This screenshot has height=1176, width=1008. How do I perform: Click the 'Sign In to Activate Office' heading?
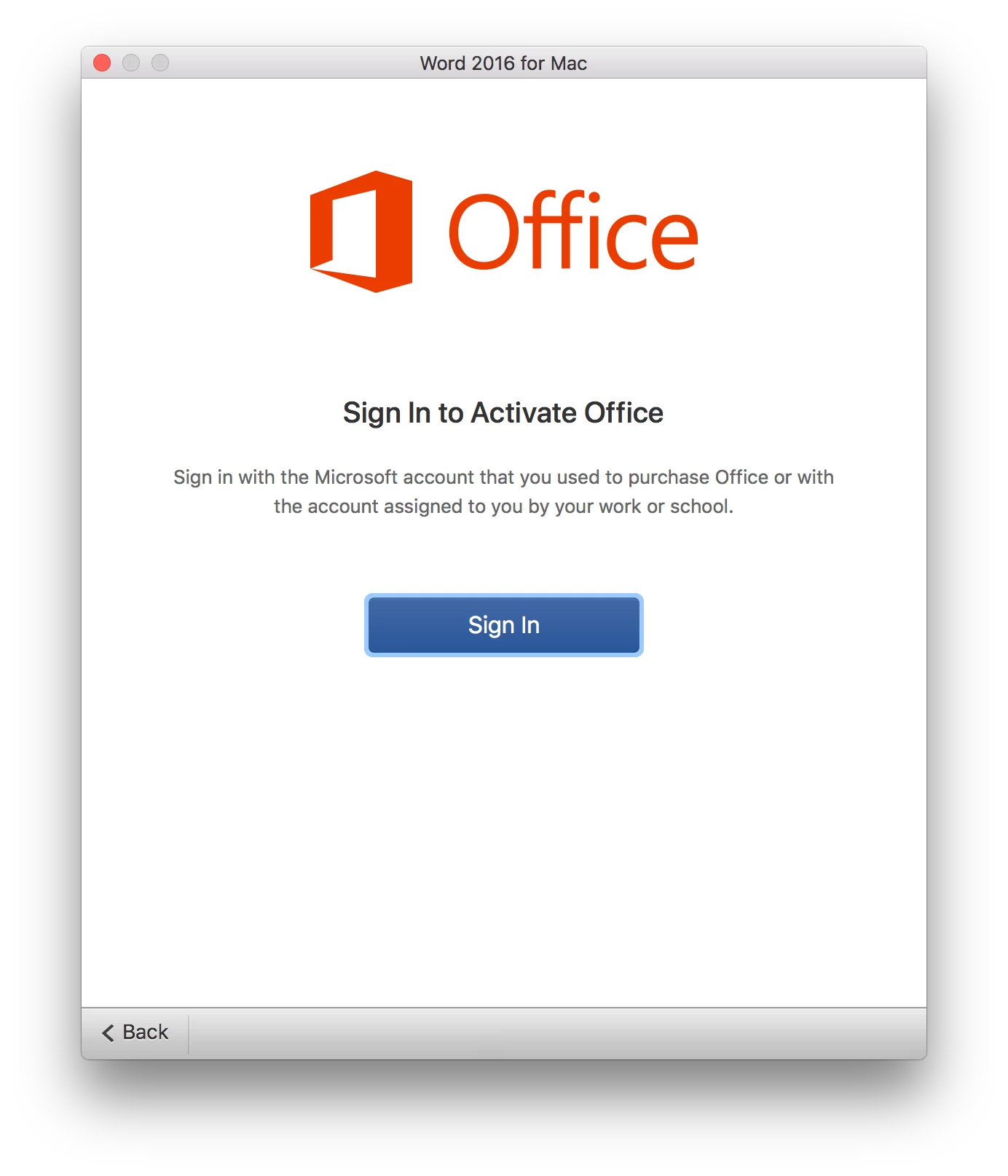point(503,413)
